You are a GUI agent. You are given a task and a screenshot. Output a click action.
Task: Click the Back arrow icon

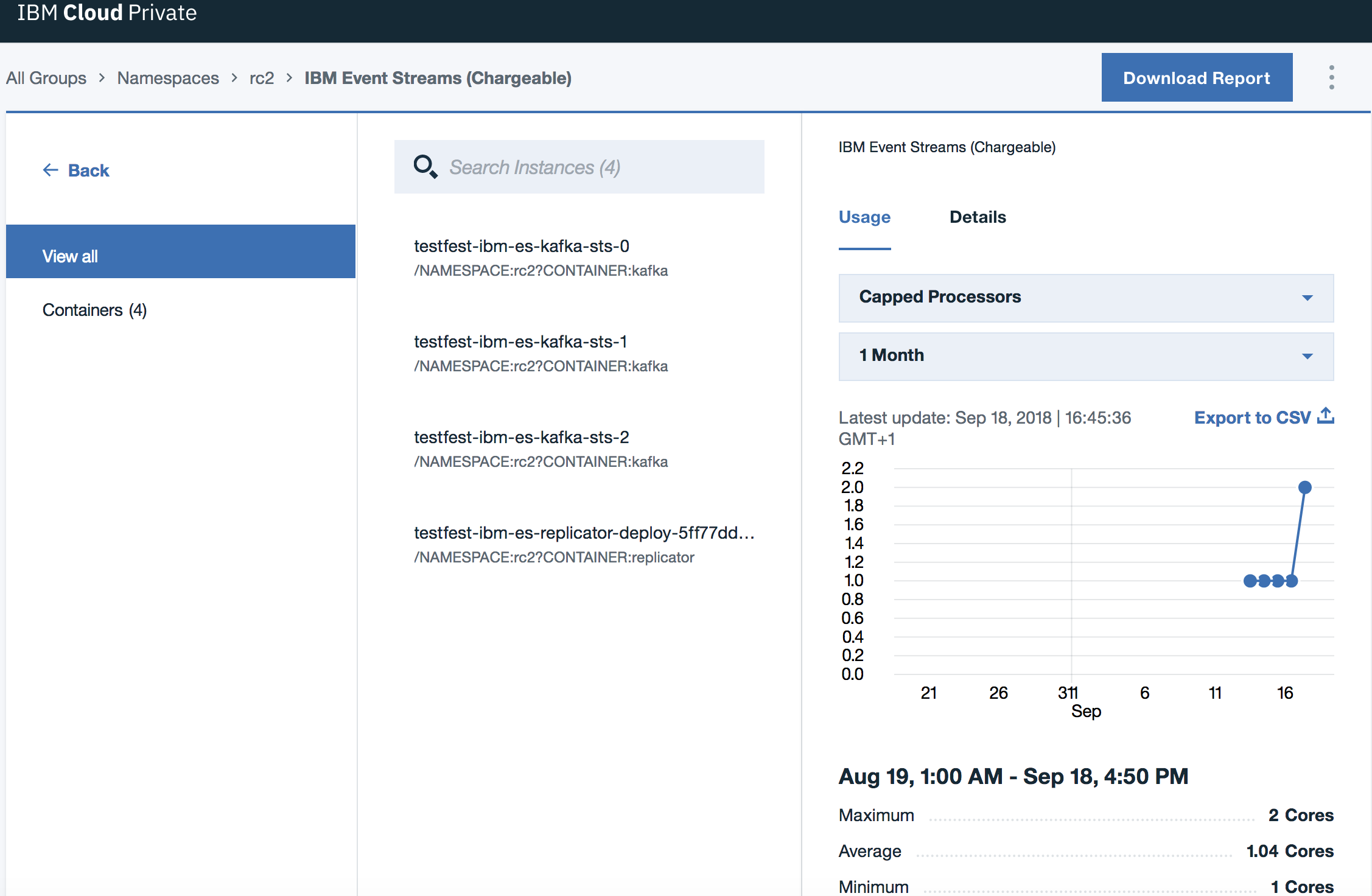51,170
